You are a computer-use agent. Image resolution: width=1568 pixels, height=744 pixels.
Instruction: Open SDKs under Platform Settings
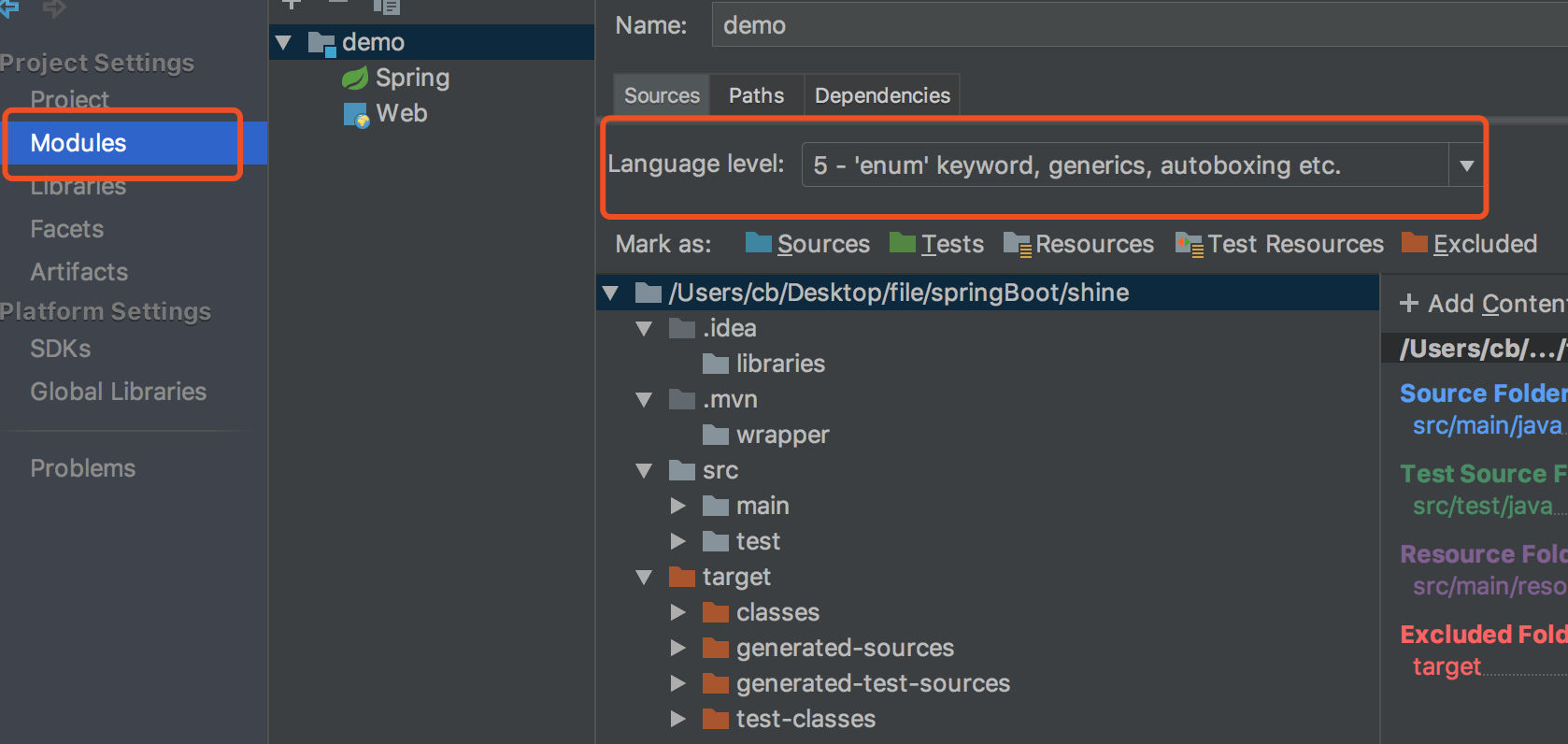[60, 349]
